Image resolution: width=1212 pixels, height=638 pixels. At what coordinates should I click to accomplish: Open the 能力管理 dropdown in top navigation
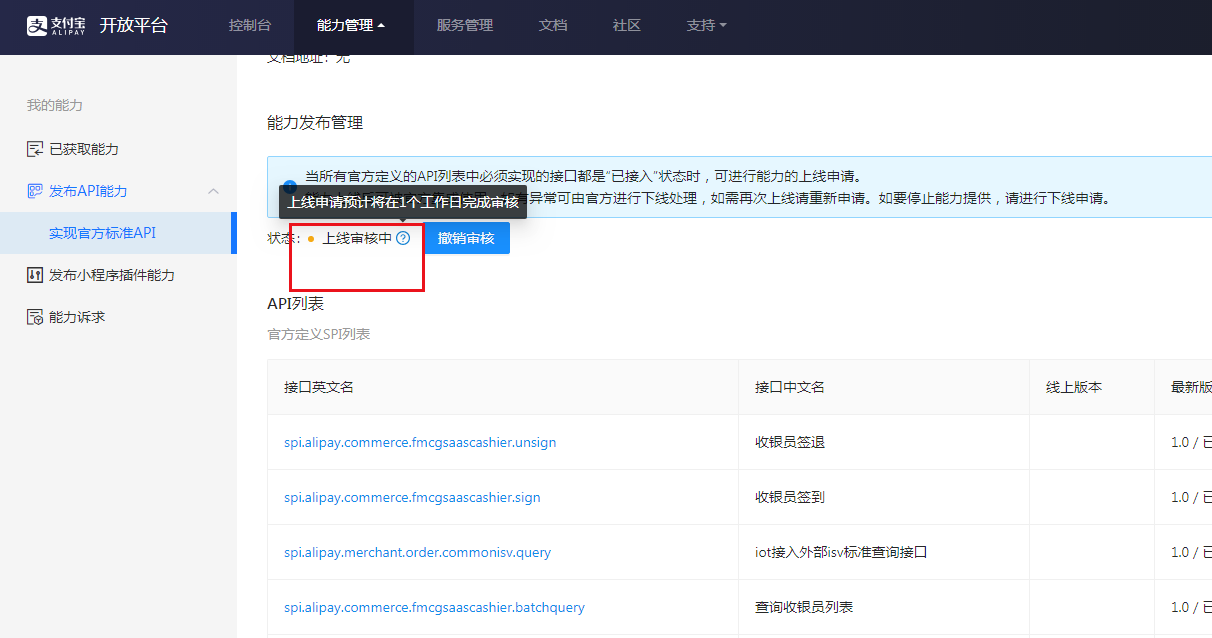[350, 26]
